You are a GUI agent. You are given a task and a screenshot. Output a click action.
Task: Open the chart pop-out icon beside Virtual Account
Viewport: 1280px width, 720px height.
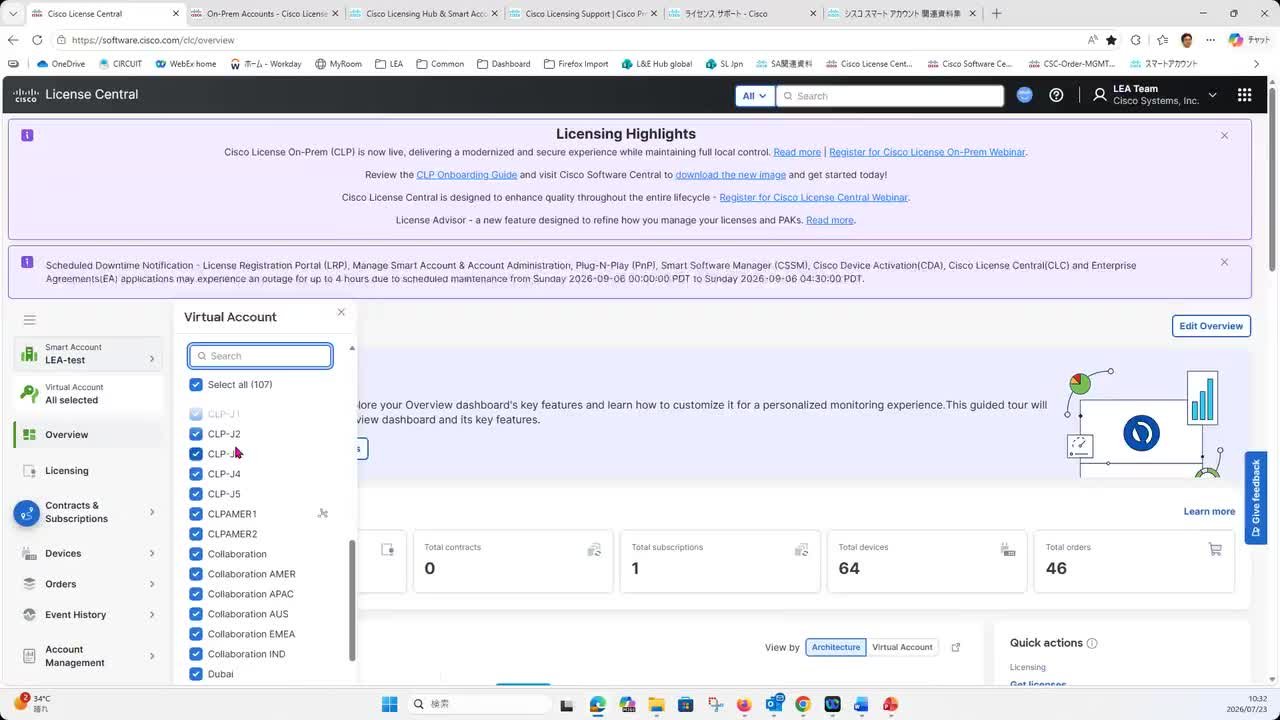click(x=956, y=647)
